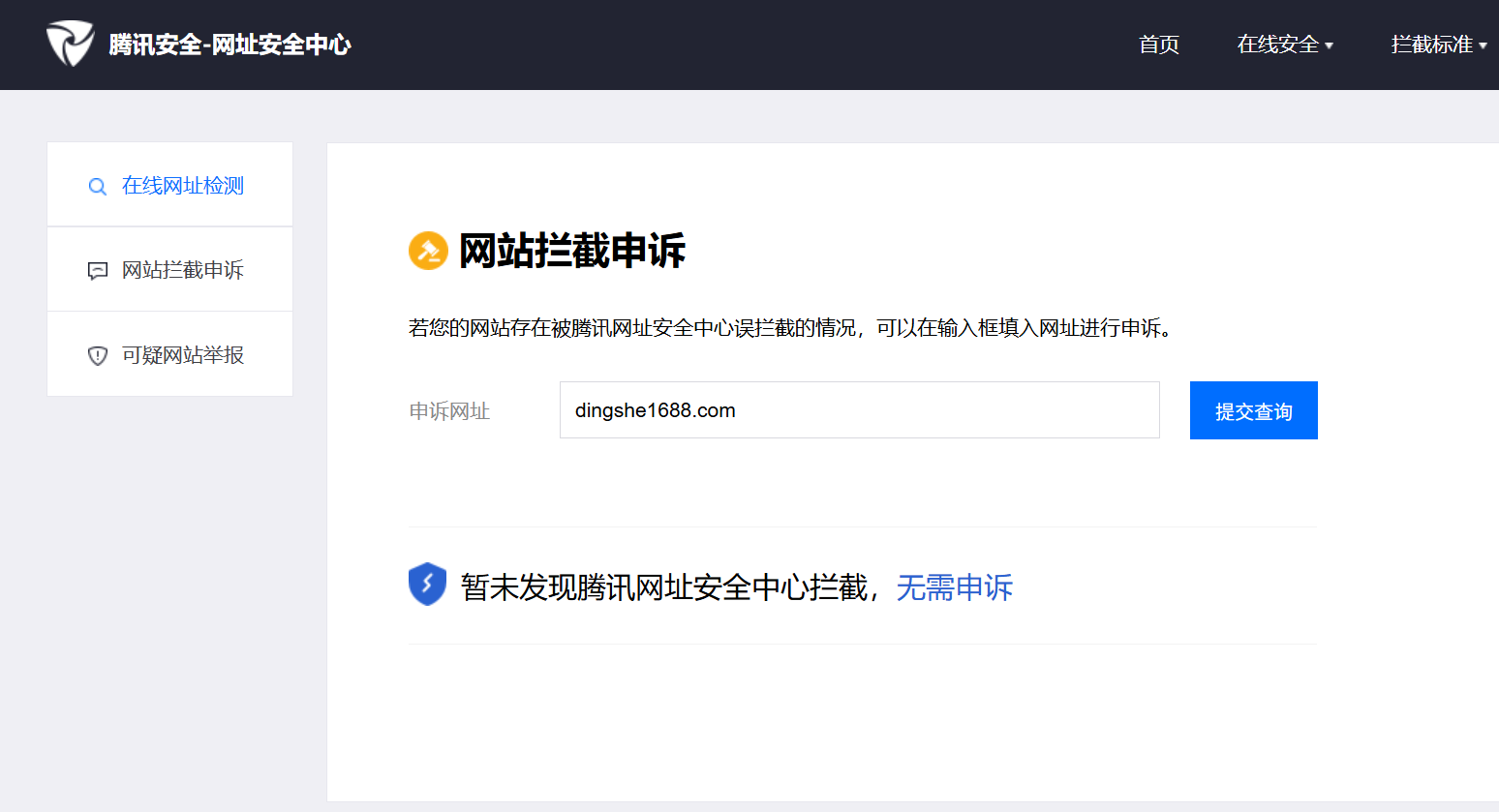Focus the 申诉网址 input containing dingshe1688.com
1499x812 pixels.
point(860,409)
